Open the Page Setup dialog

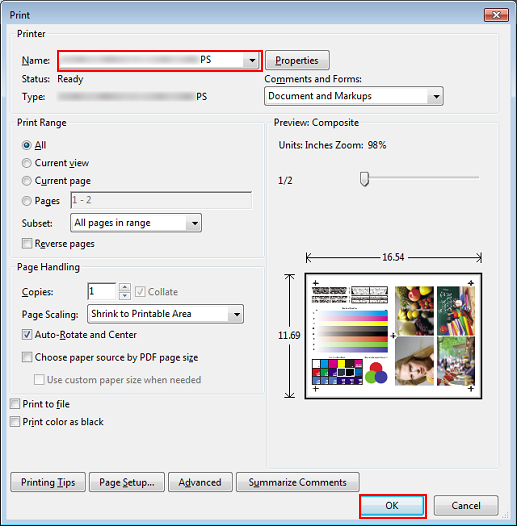(127, 482)
